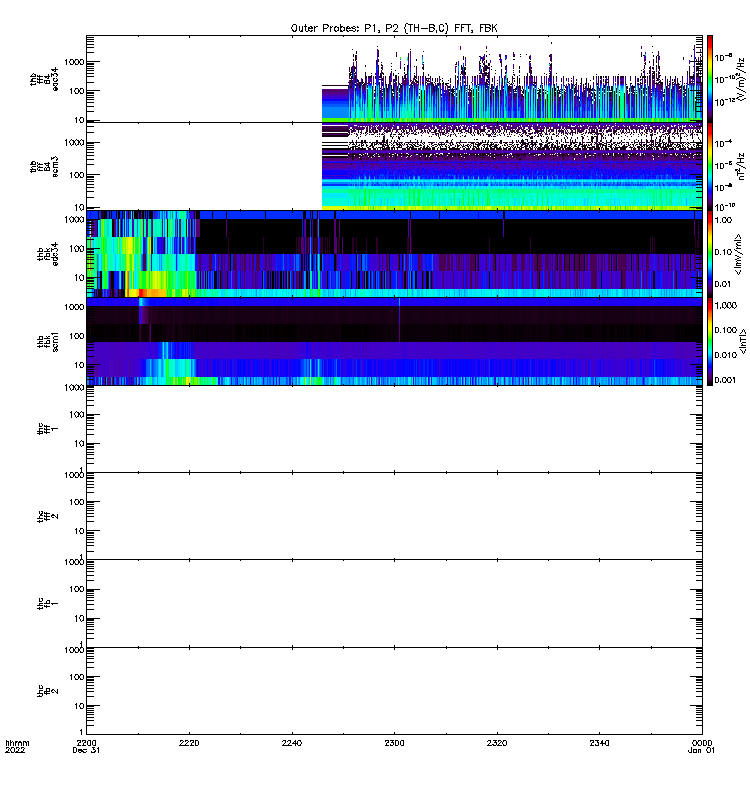Screen dimensions: 750x800
Task: Click the '0.100' tick on the <|nT|> color bar
Action: tap(726, 330)
